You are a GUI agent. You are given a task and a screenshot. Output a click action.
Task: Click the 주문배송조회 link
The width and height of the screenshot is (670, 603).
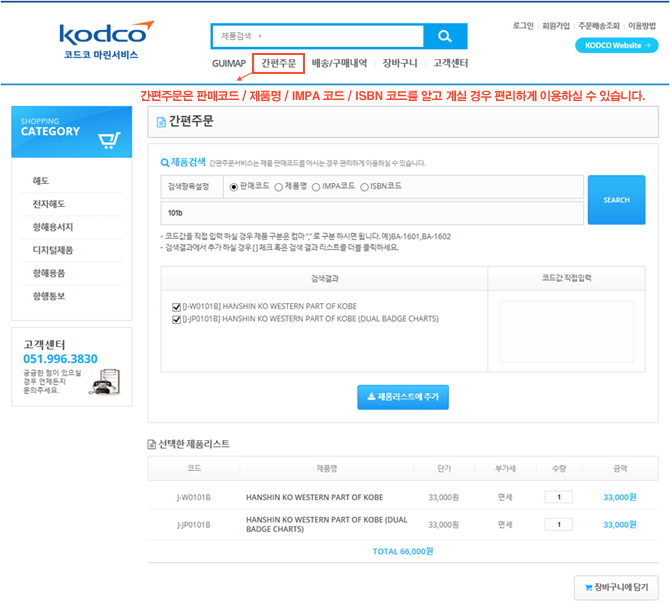tap(599, 26)
